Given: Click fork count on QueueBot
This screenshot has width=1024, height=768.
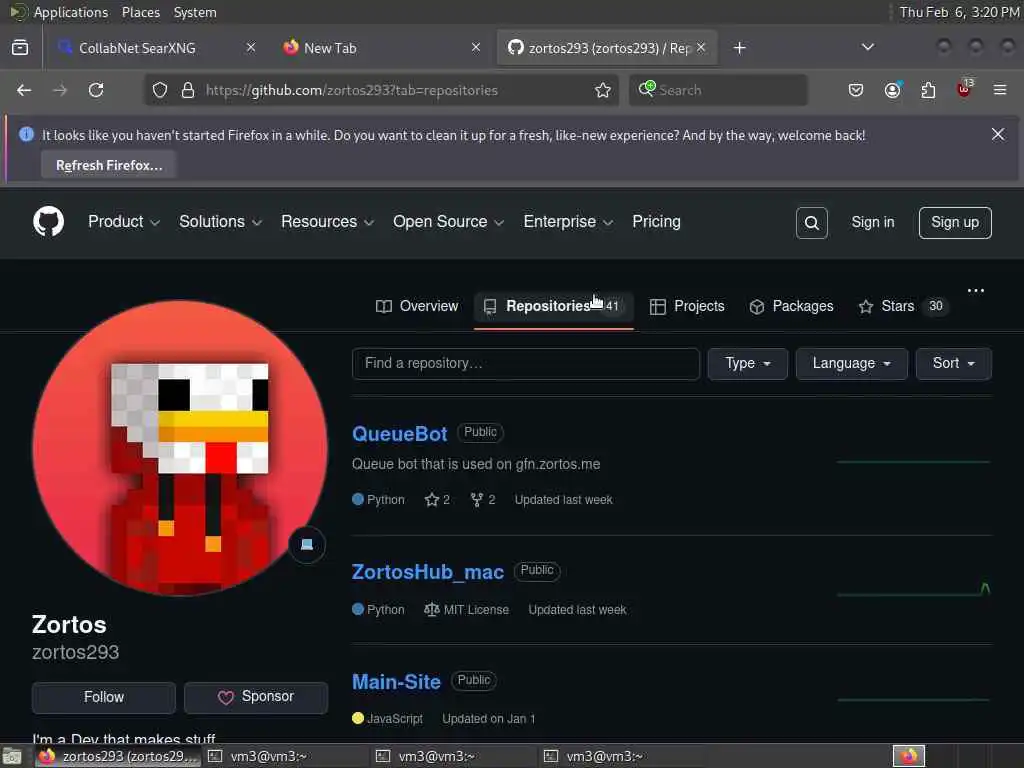Looking at the screenshot, I should (483, 500).
